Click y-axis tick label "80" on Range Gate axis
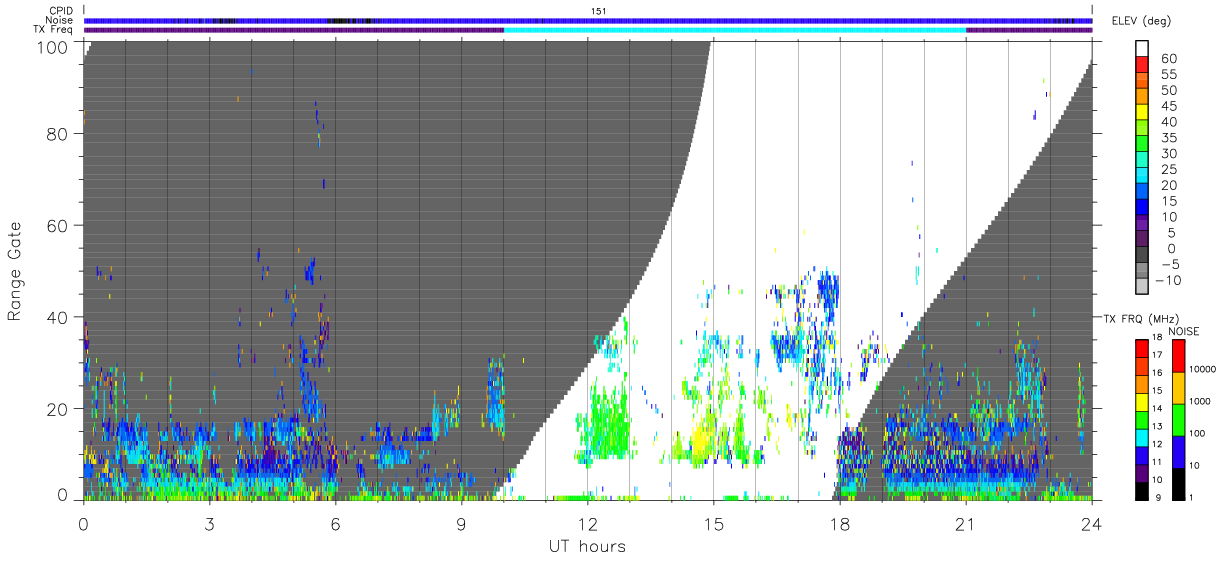 (x=58, y=133)
